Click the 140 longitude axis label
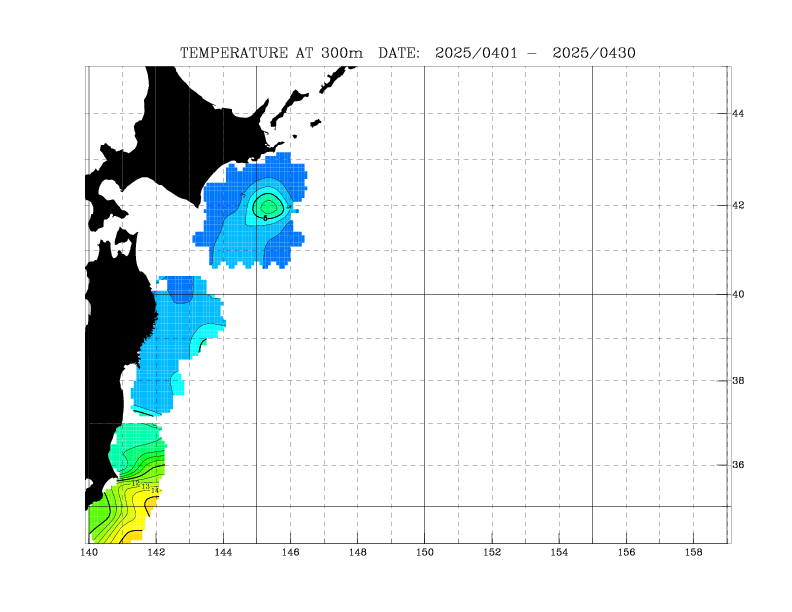This screenshot has width=792, height=612. (x=89, y=551)
